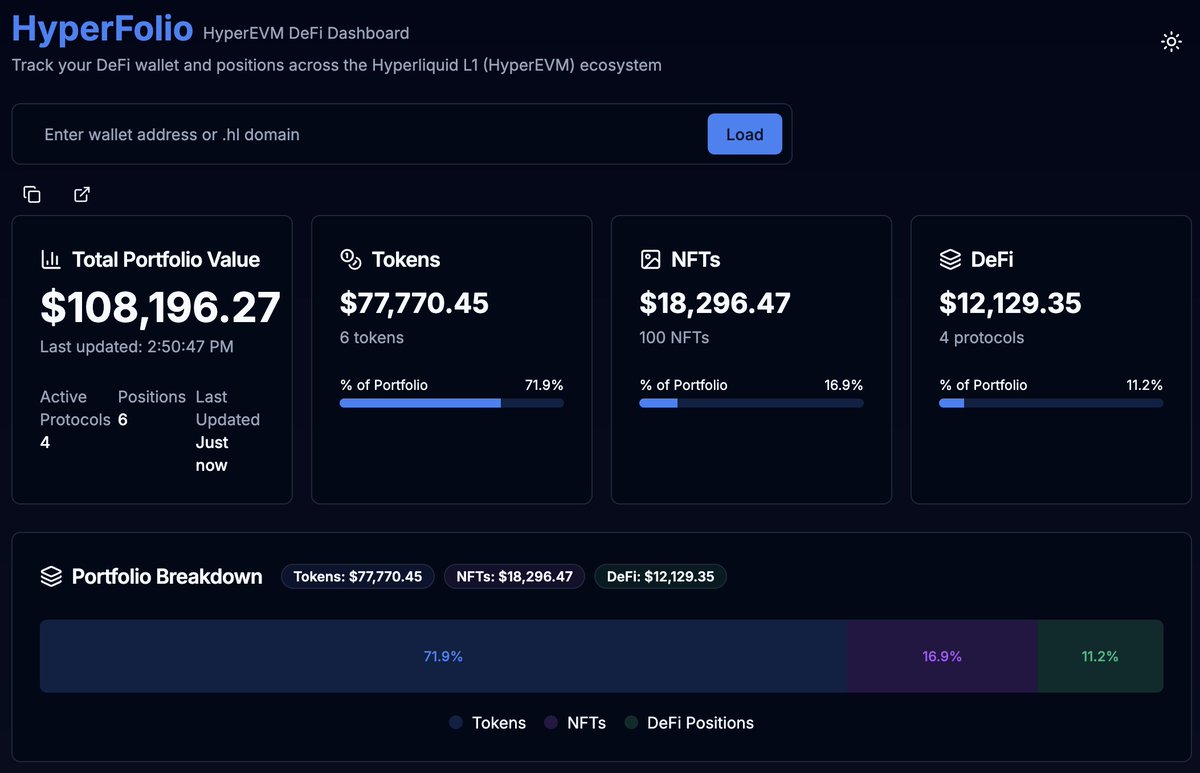
Task: Click the NFTs card progress bar
Action: pyautogui.click(x=751, y=403)
